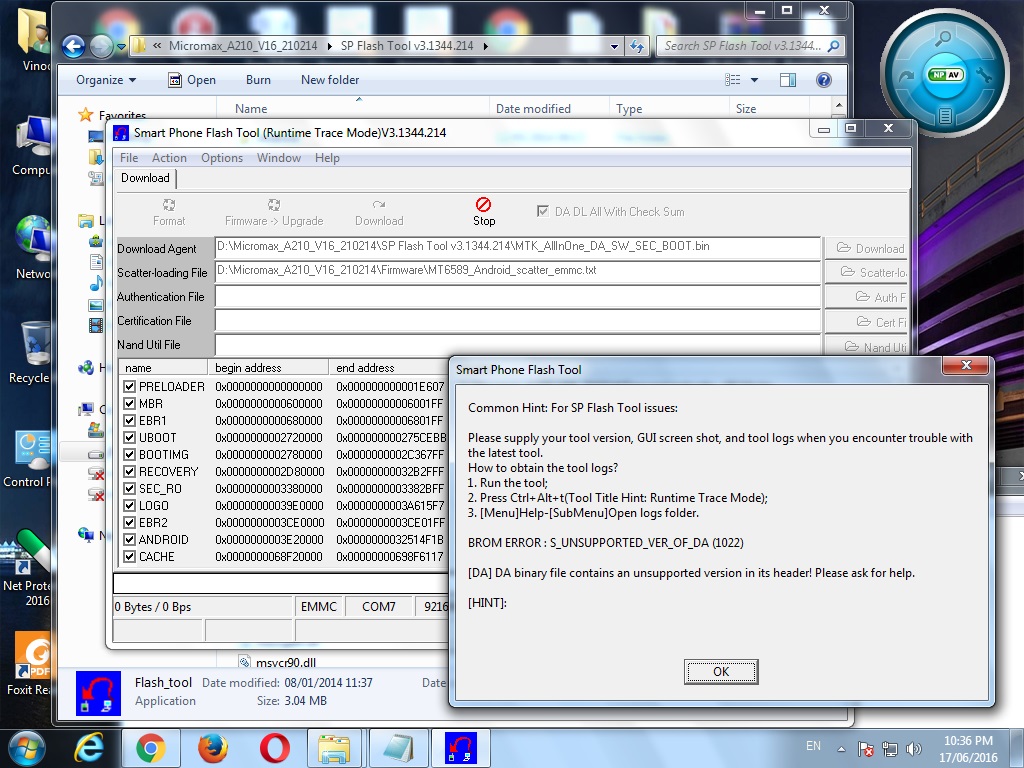Open Auth File browse button
The image size is (1024, 768).
tap(867, 297)
